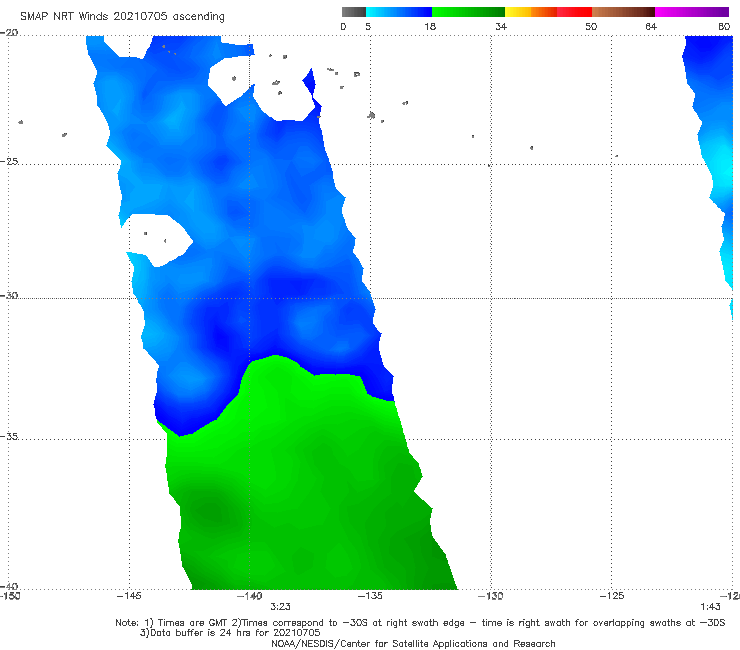Click the longitude label -135
This screenshot has width=740, height=650.
[x=370, y=596]
